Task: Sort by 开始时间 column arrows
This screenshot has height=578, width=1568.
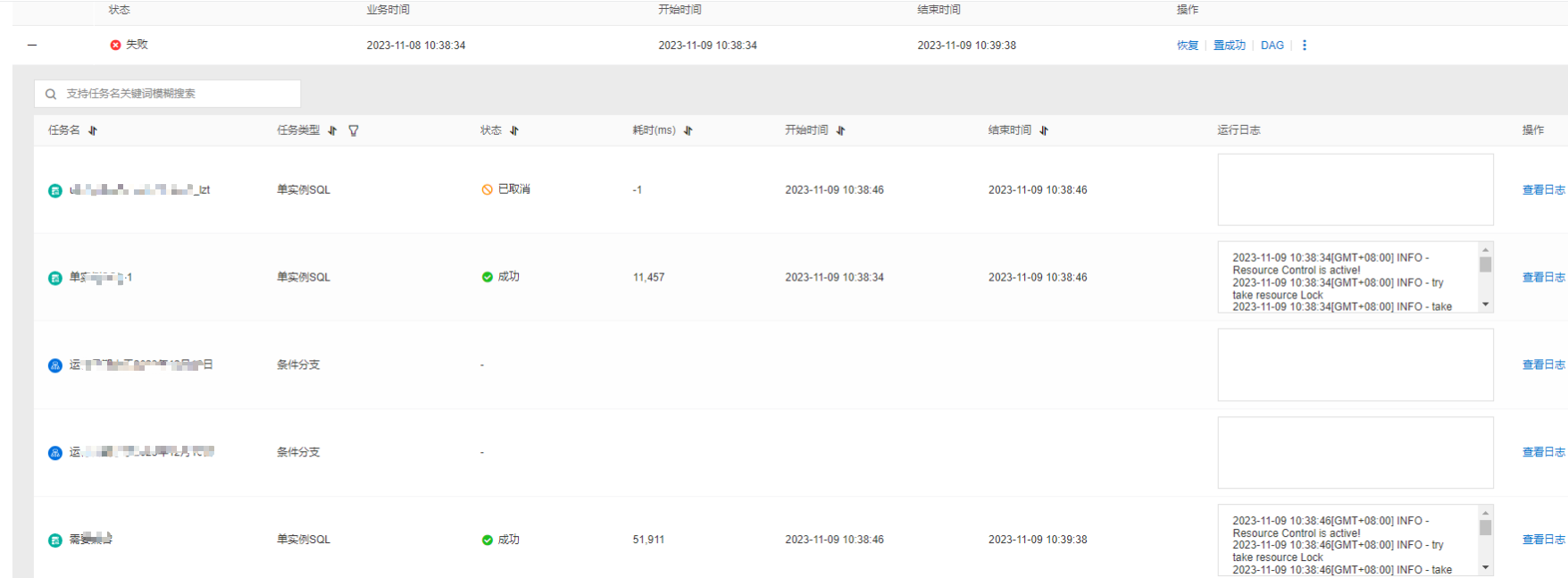Action: tap(840, 130)
